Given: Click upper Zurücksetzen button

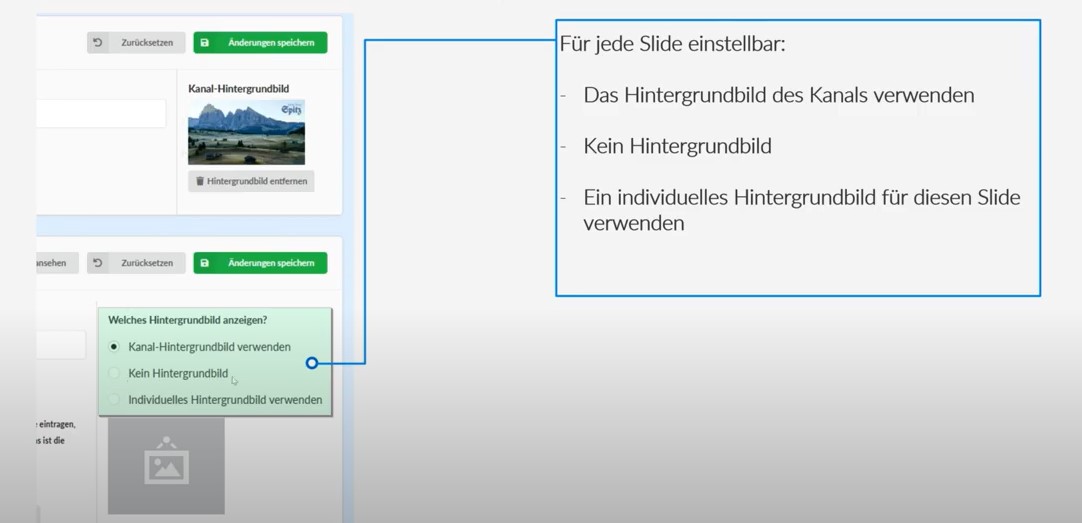Looking at the screenshot, I should pyautogui.click(x=136, y=43).
